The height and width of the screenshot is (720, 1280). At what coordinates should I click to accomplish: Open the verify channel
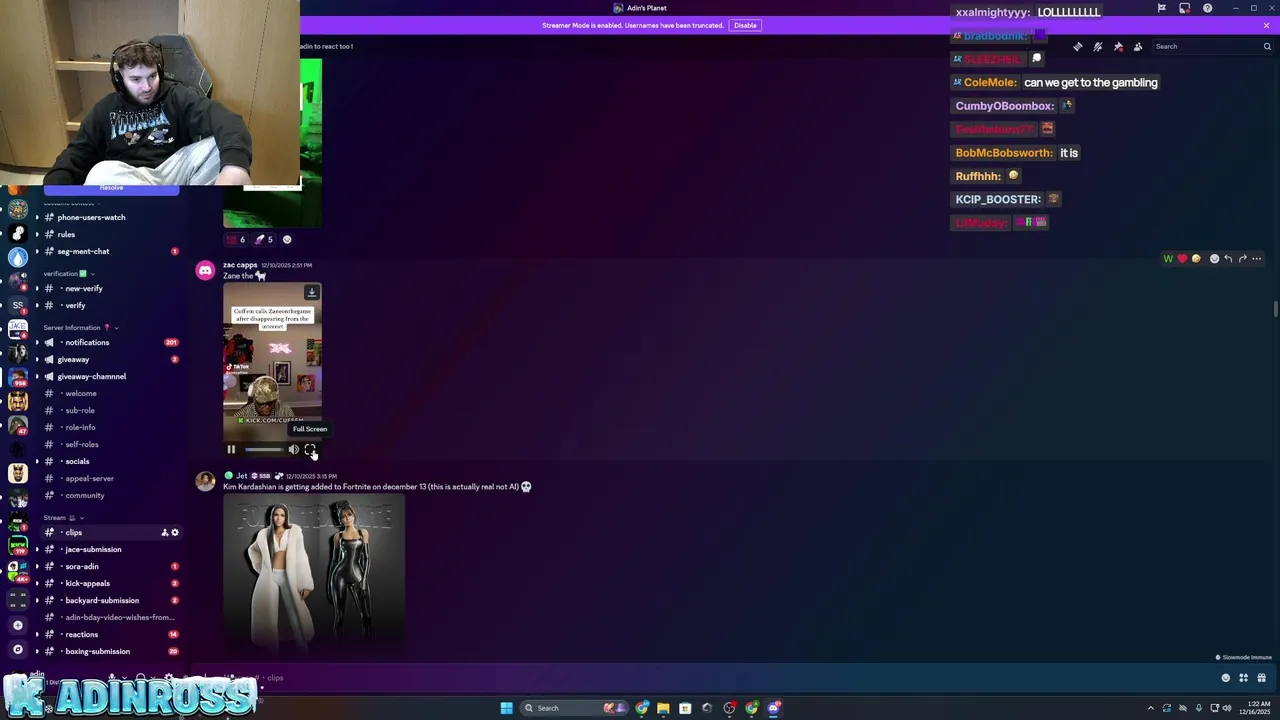tap(75, 305)
